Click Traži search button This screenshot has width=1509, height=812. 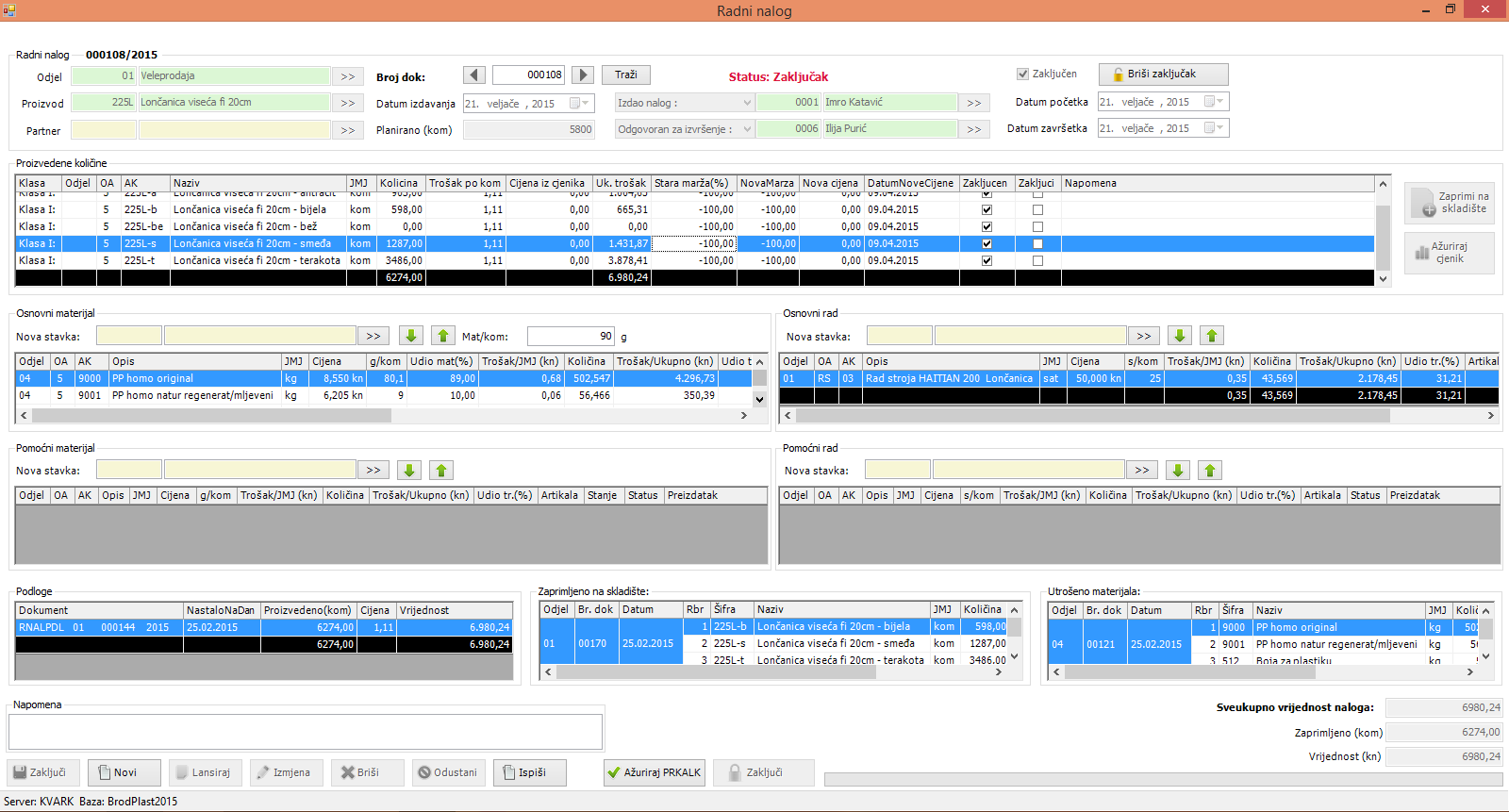coord(626,75)
